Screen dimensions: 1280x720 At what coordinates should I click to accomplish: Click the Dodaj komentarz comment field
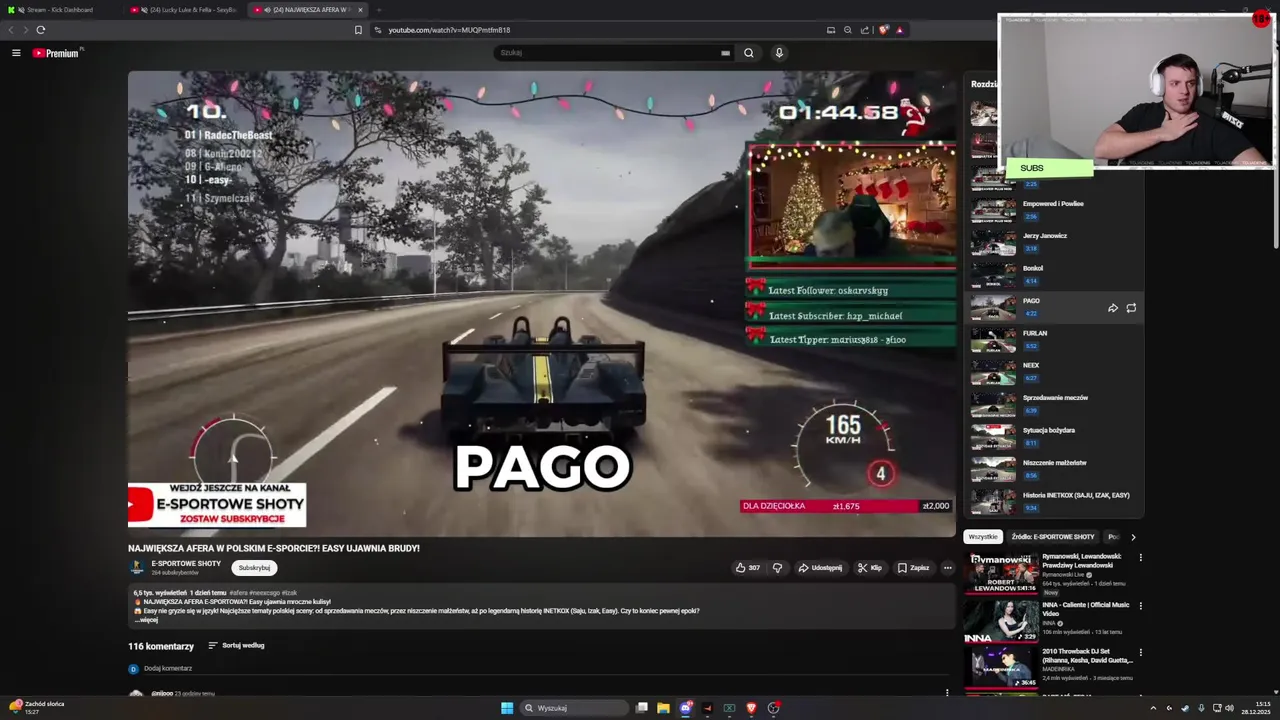540,669
